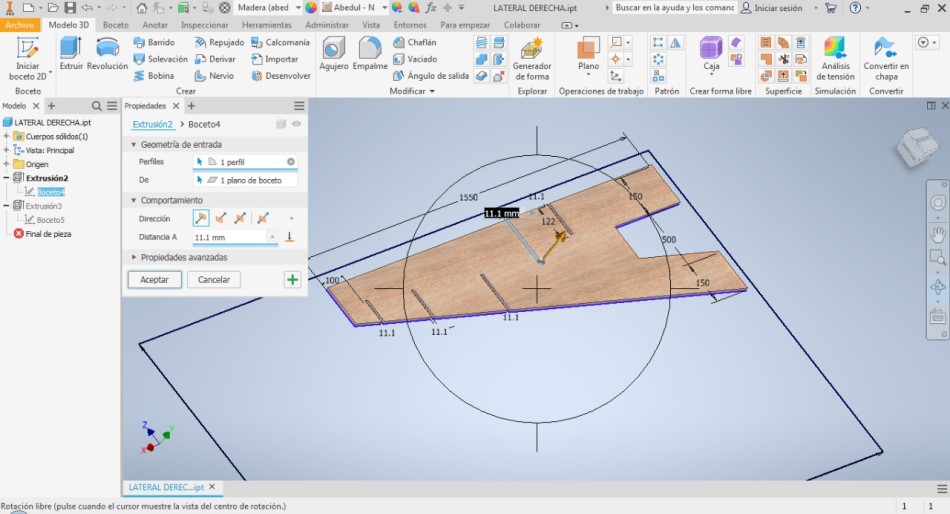Screen dimensions: 950x514
Task: Choose the Barrido sweep tool
Action: [x=154, y=42]
